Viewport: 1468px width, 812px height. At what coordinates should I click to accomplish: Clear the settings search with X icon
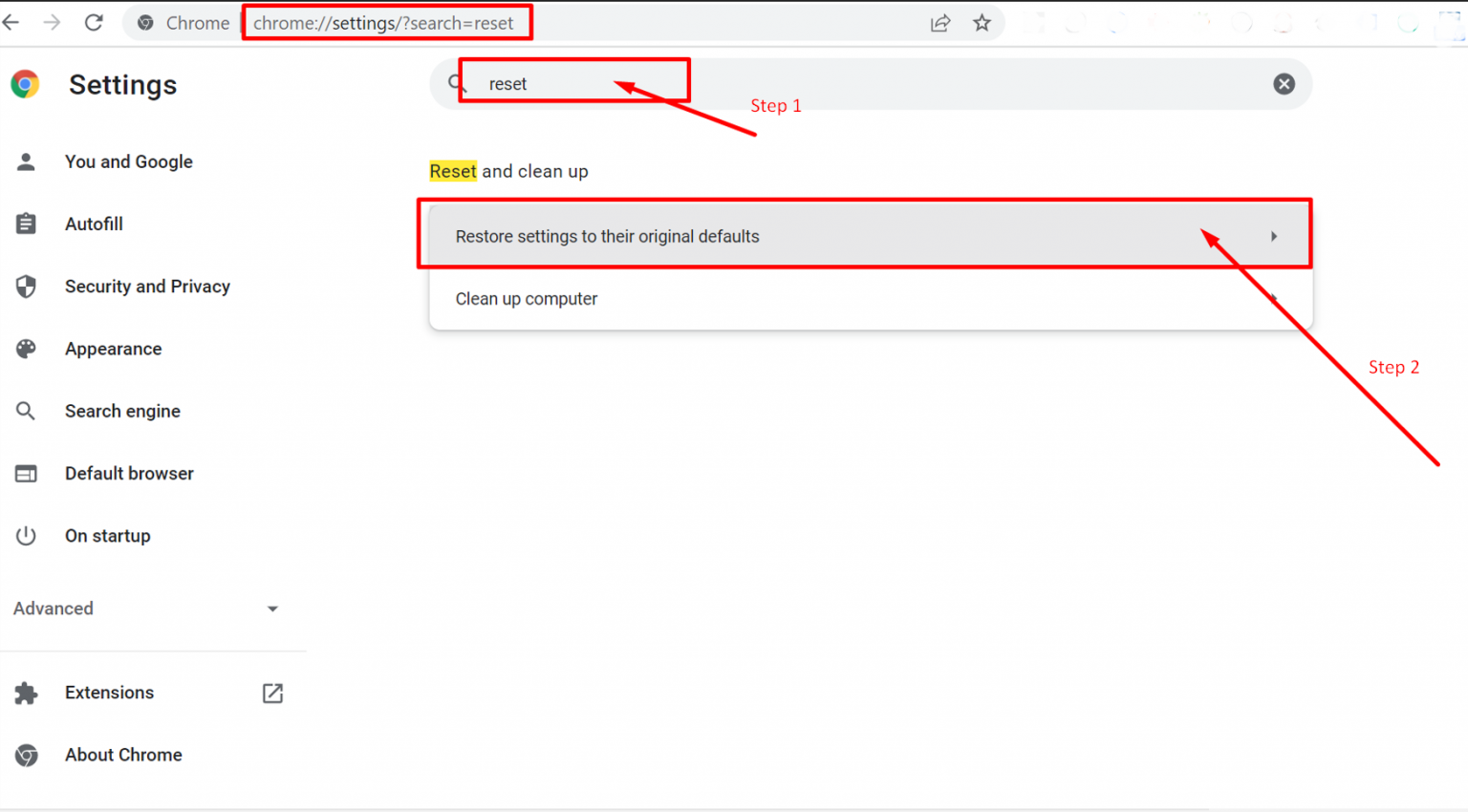(x=1284, y=84)
